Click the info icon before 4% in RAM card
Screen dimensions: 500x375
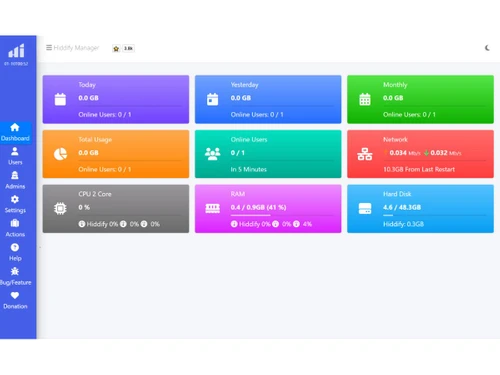[x=296, y=224]
